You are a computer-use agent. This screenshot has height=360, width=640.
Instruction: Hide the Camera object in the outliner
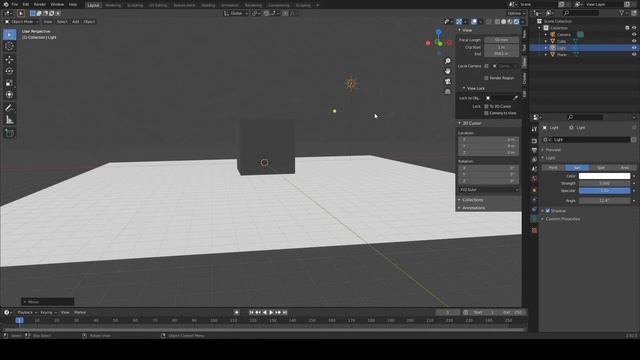pos(634,35)
